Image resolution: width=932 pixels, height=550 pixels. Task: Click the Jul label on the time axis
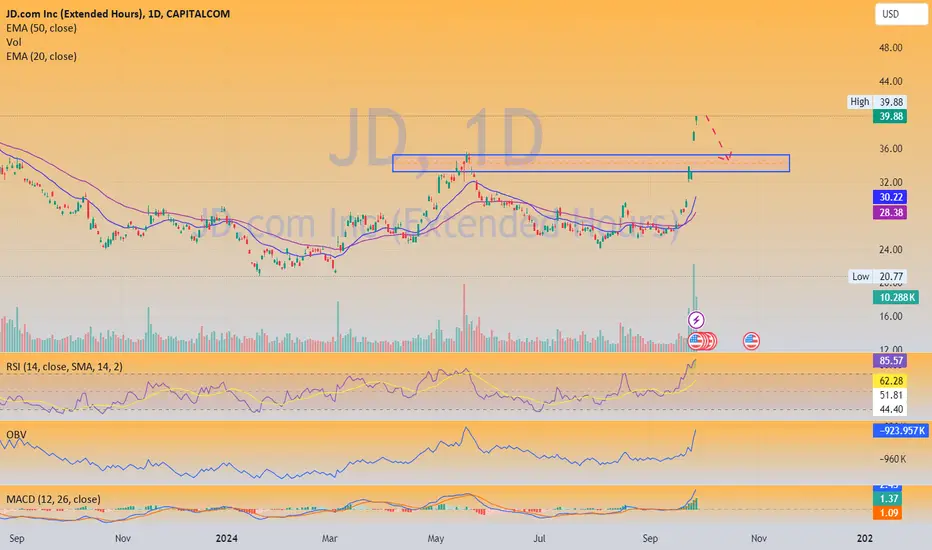539,538
